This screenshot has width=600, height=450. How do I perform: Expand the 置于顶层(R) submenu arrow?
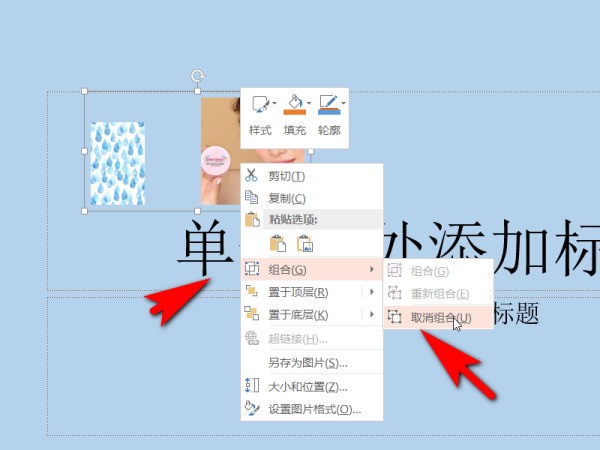372,292
